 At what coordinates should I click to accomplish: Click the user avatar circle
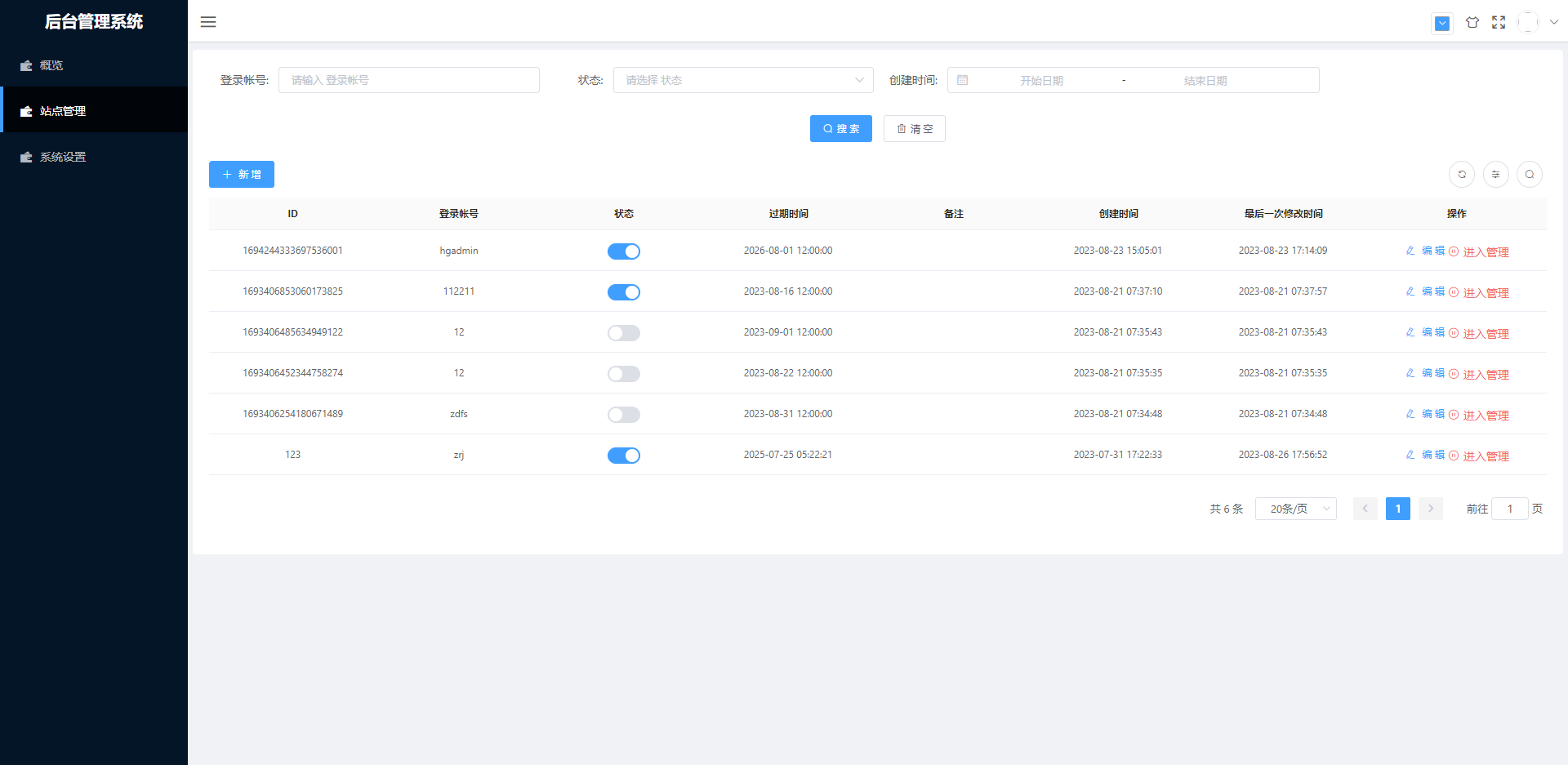pyautogui.click(x=1527, y=23)
